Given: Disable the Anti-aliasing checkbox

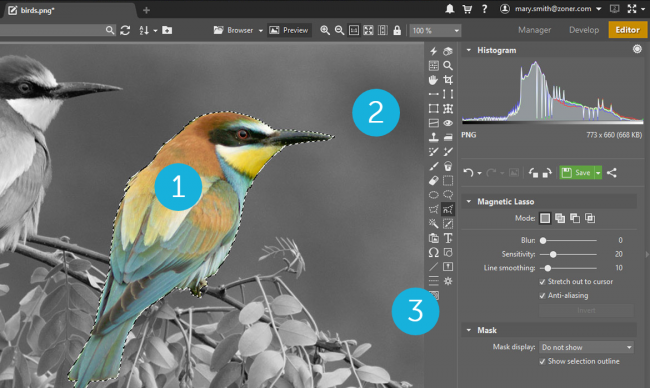Looking at the screenshot, I should point(542,296).
